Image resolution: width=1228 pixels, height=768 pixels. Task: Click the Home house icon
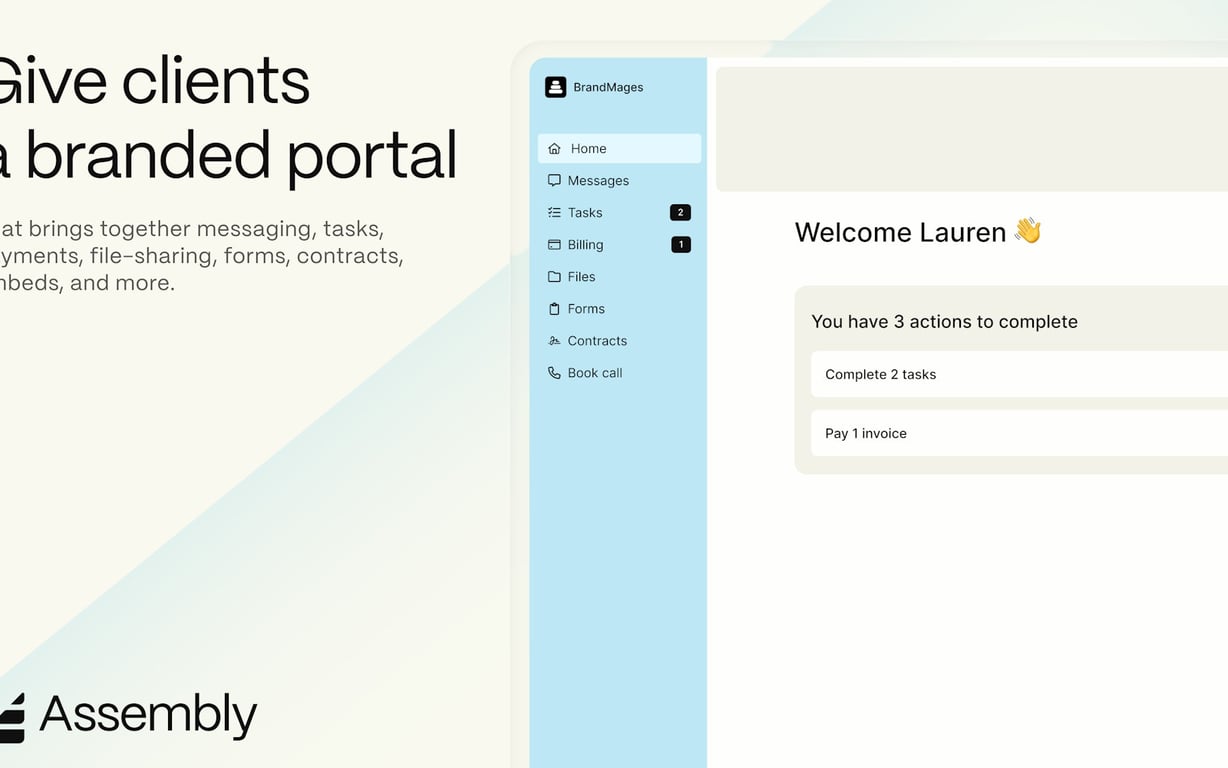tap(555, 148)
